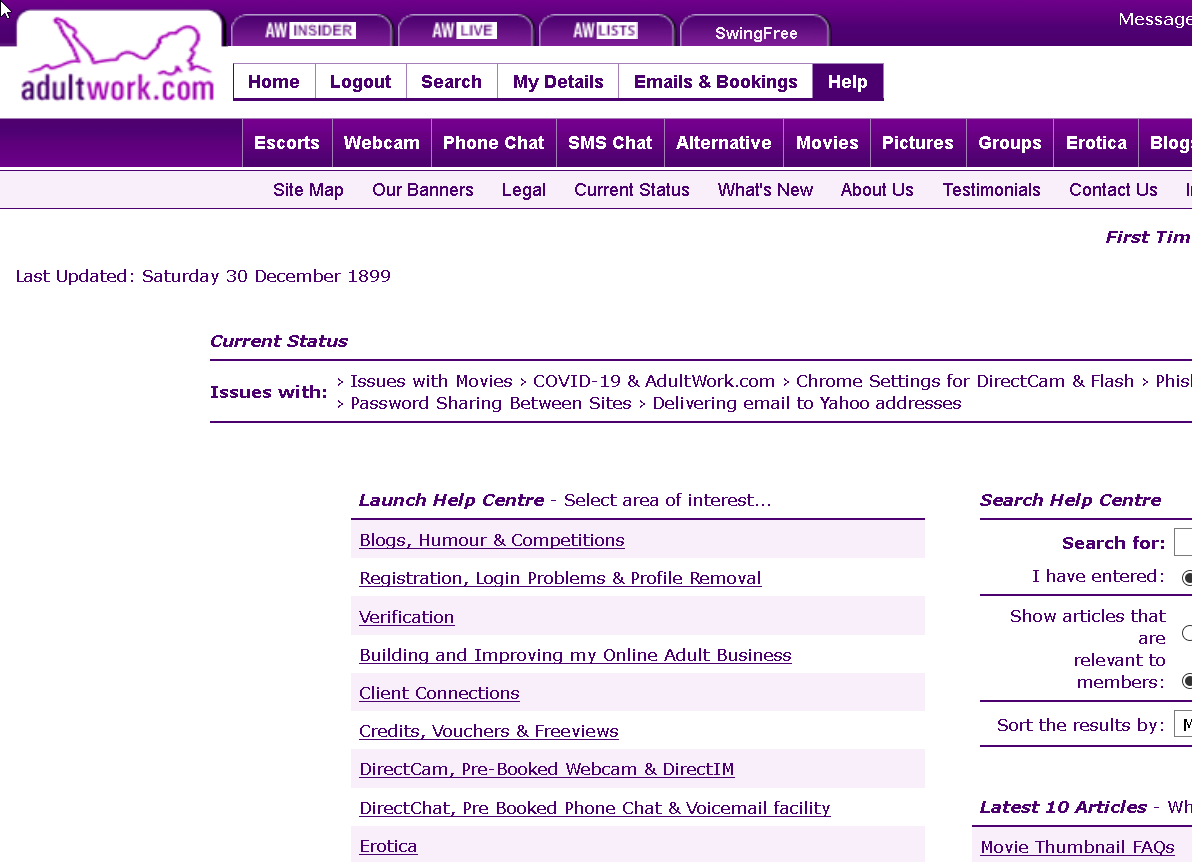
Task: Select the SwingFree tab
Action: pyautogui.click(x=756, y=32)
